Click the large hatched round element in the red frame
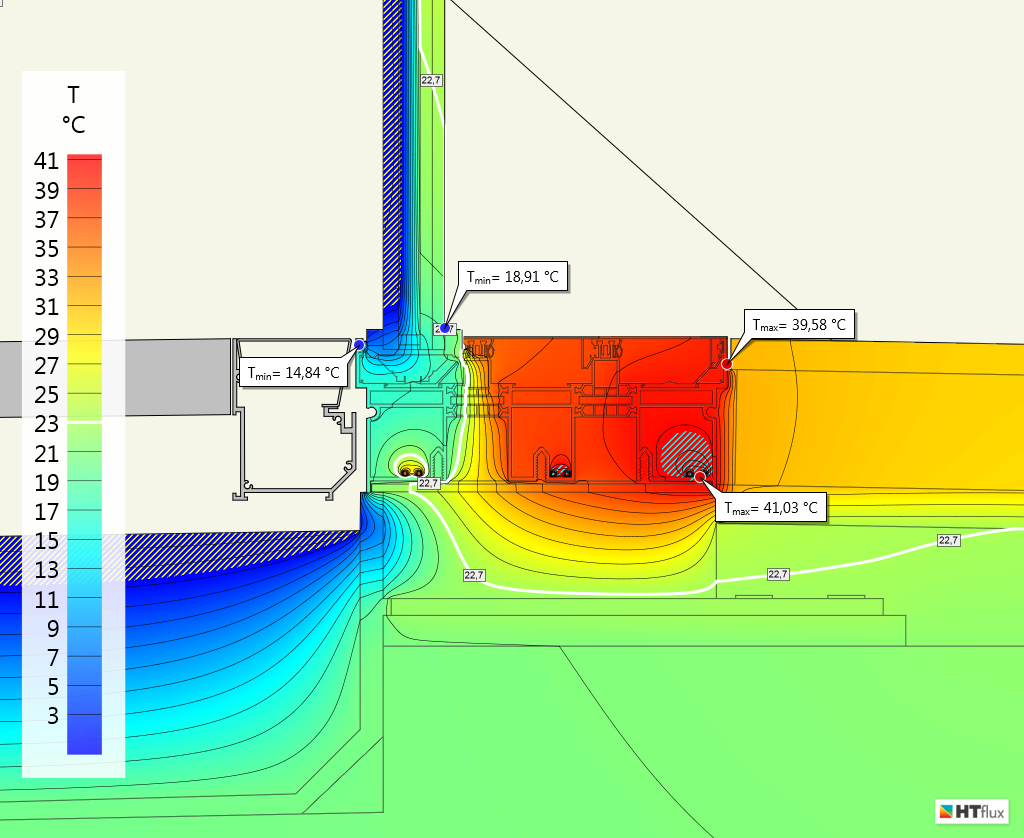Screen dimensions: 1024x838 click(x=684, y=450)
